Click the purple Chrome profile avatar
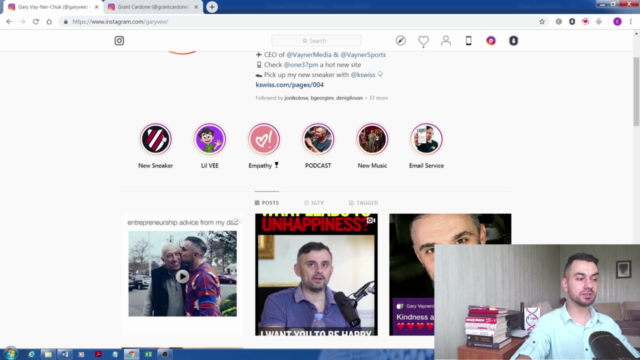 [618, 22]
